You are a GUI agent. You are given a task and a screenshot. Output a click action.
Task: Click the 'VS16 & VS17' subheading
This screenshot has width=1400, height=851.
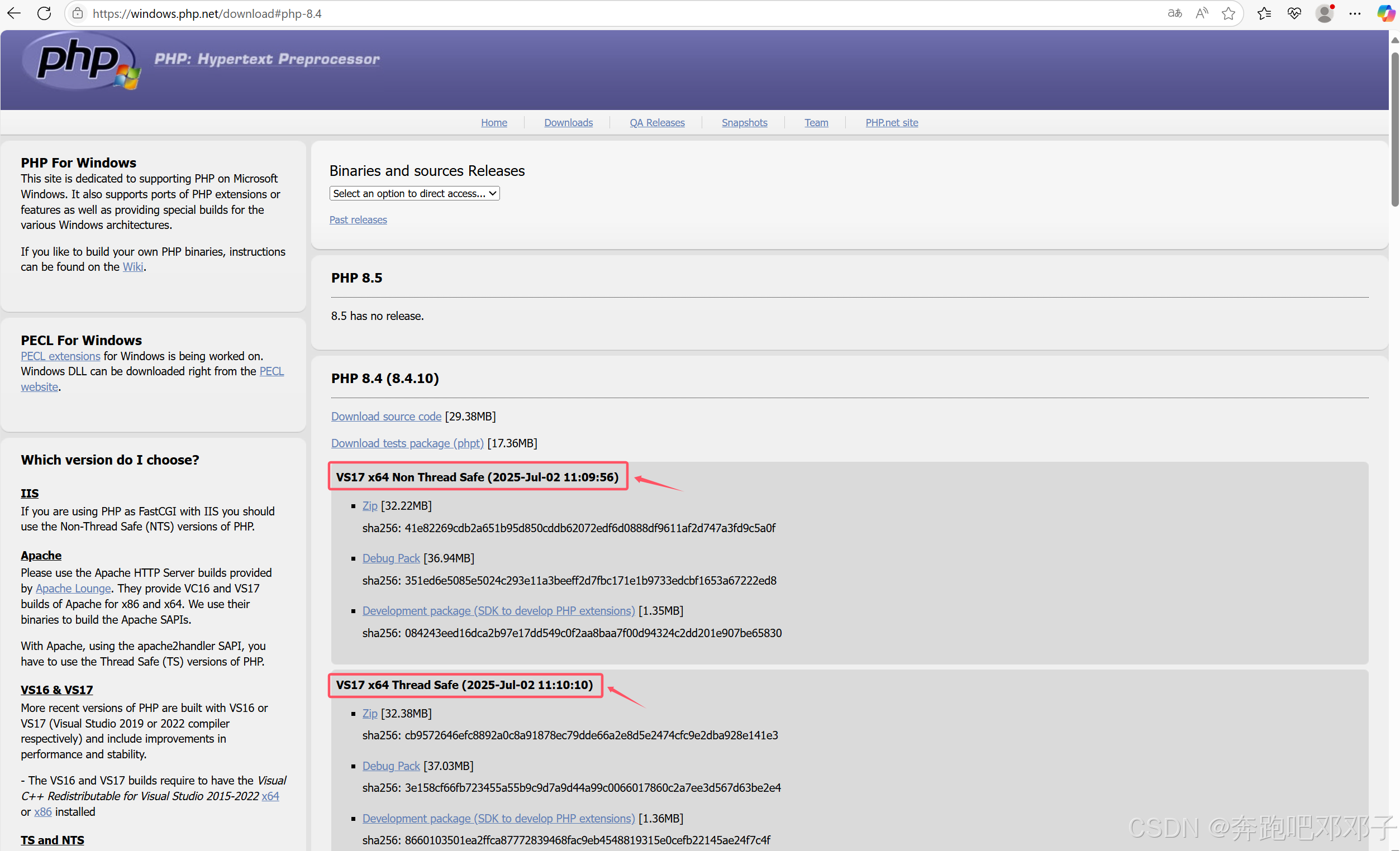click(57, 690)
